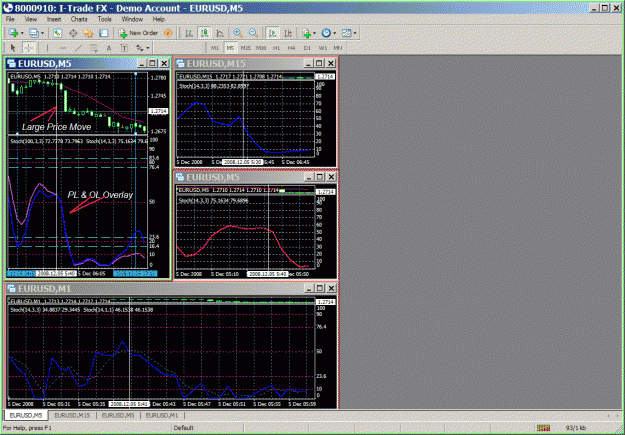
Task: Select the H4 timeframe button
Action: coord(292,48)
